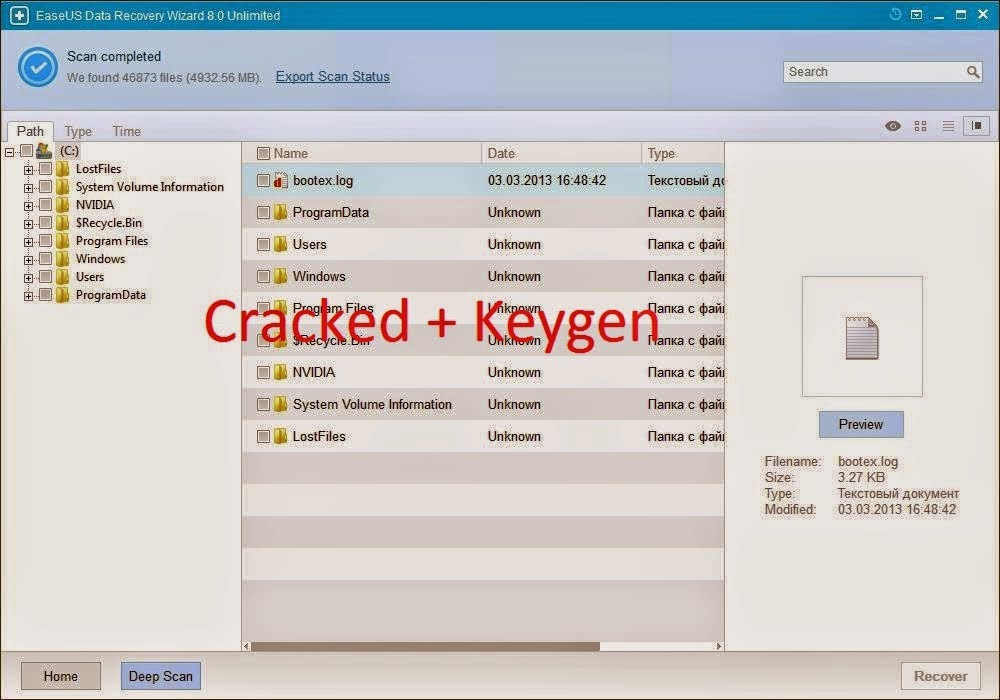
Task: Open the title bar dropdown menu icon
Action: coord(916,14)
